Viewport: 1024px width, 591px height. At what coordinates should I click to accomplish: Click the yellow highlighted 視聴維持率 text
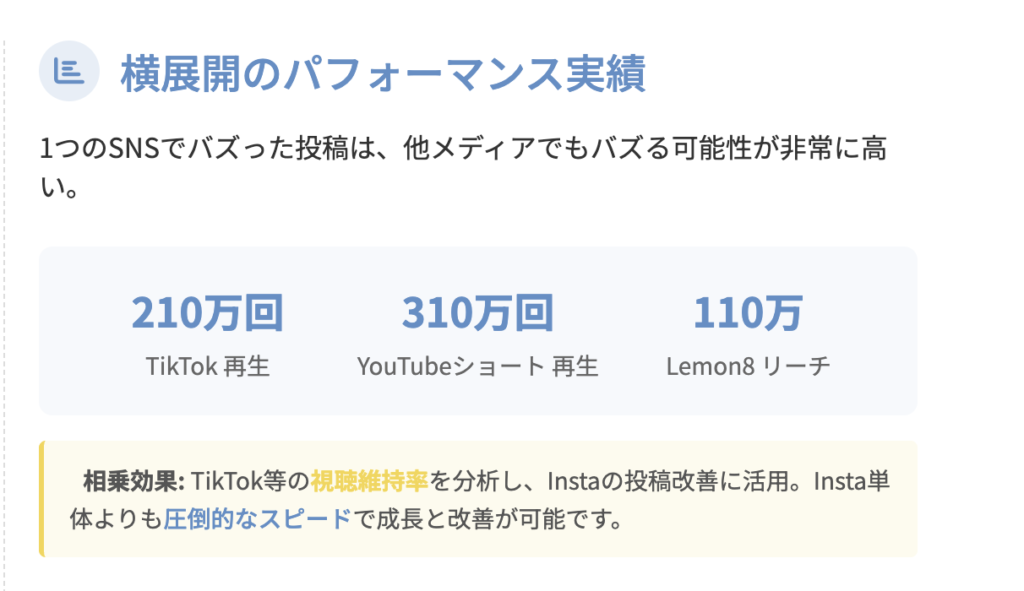click(x=369, y=480)
